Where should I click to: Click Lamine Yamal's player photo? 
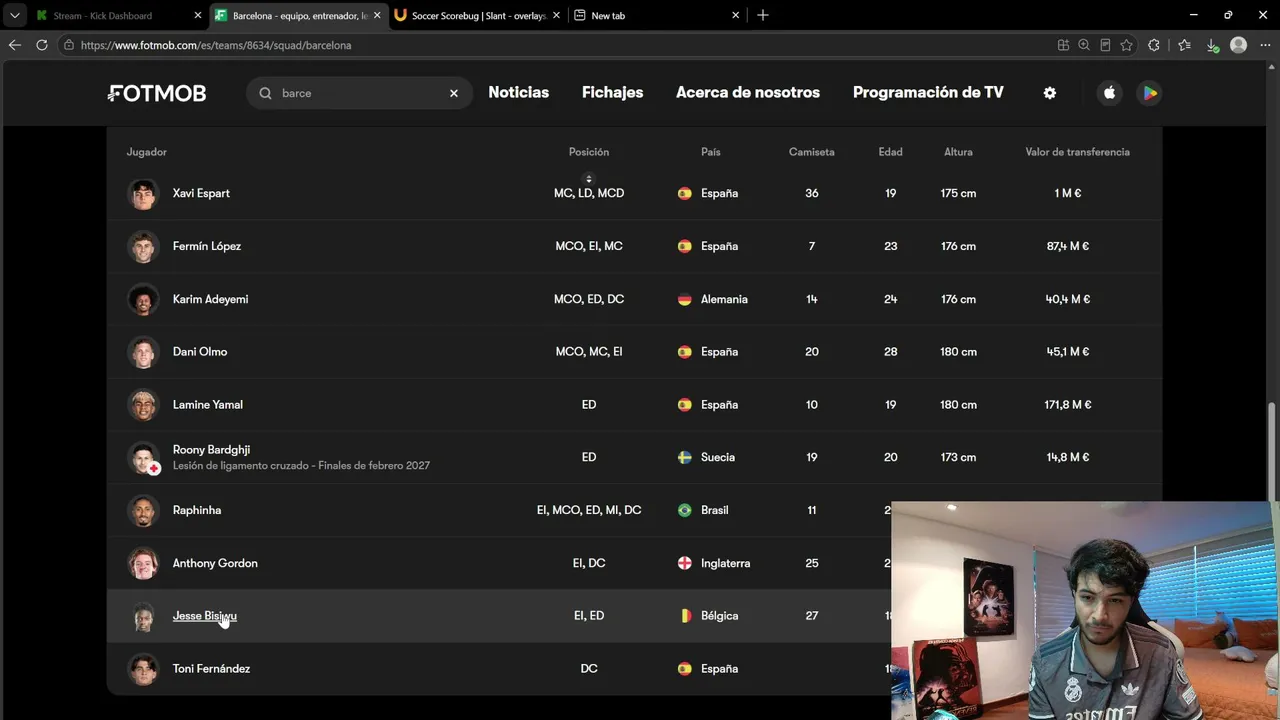[143, 405]
